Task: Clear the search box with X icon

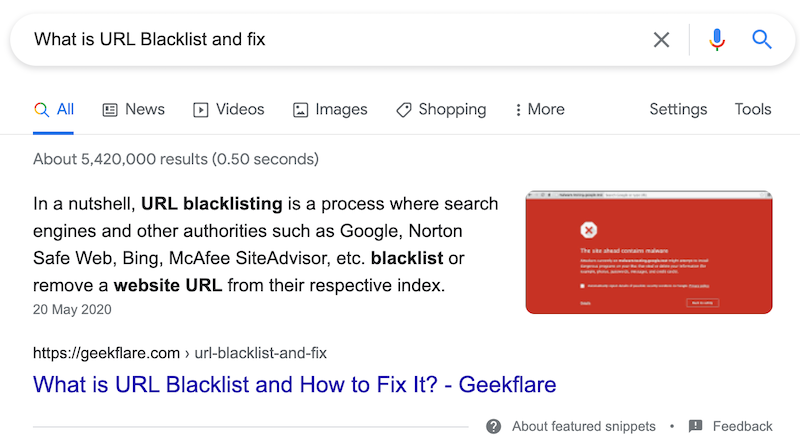Action: [x=662, y=40]
